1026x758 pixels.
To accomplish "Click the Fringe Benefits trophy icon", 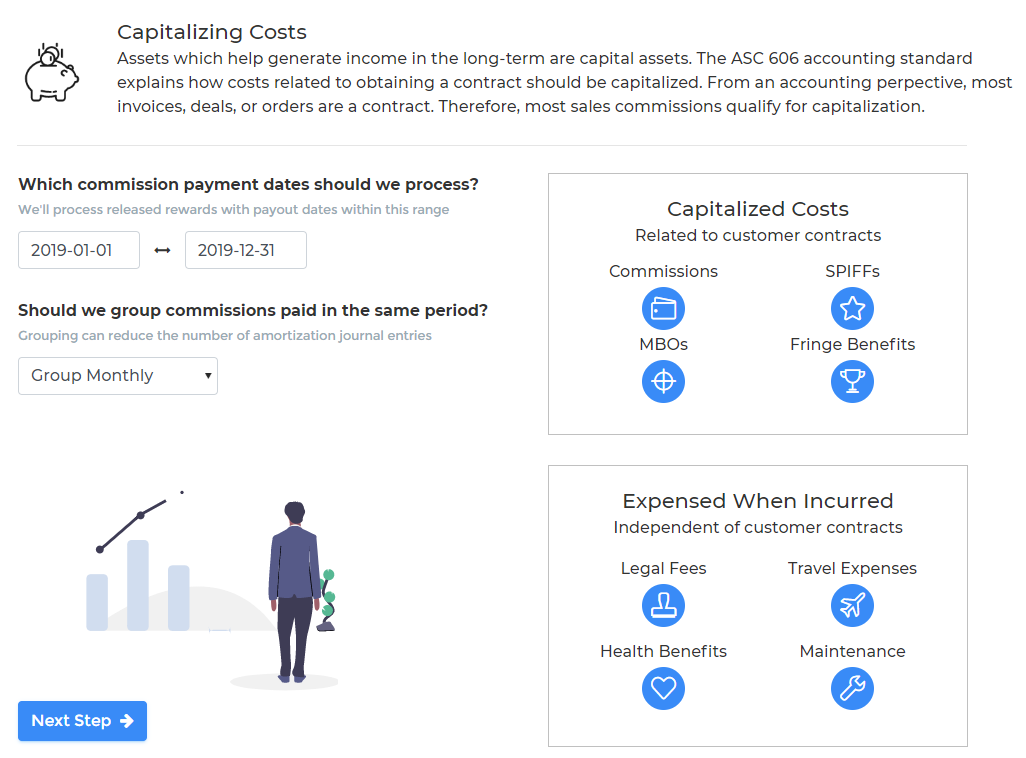I will coord(852,381).
